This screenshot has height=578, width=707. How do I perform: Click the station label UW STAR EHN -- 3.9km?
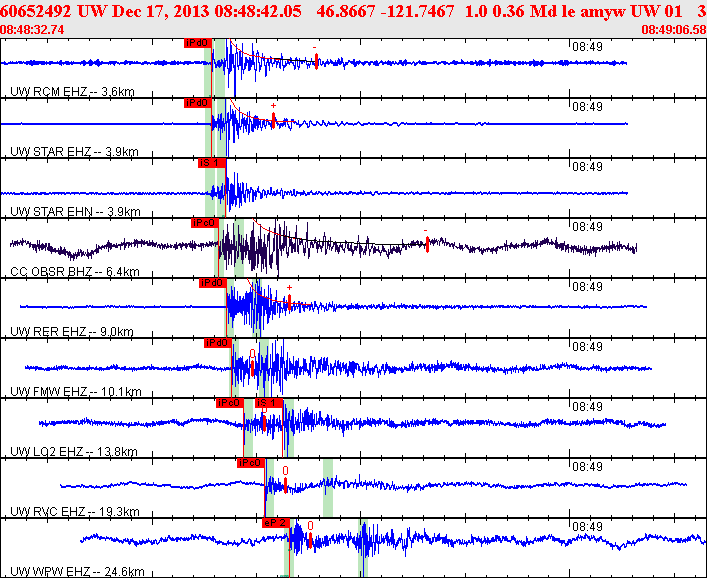click(75, 212)
